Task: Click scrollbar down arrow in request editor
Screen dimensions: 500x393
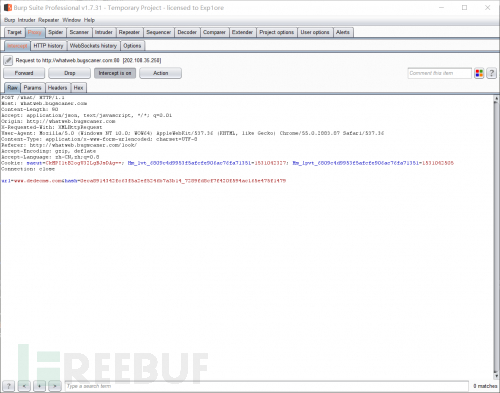Action: point(496,376)
